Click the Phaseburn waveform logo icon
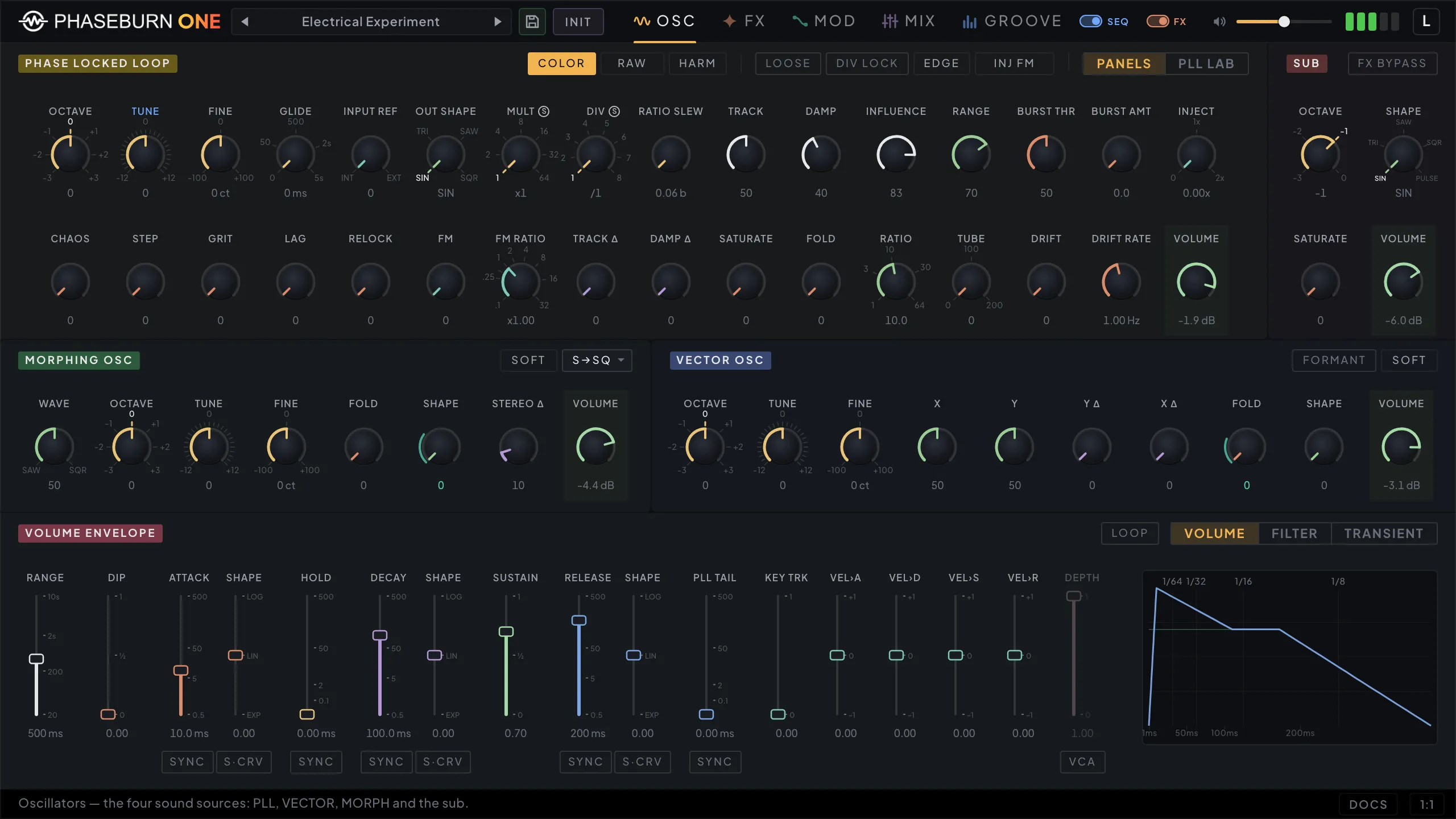The image size is (1456, 819). (33, 22)
